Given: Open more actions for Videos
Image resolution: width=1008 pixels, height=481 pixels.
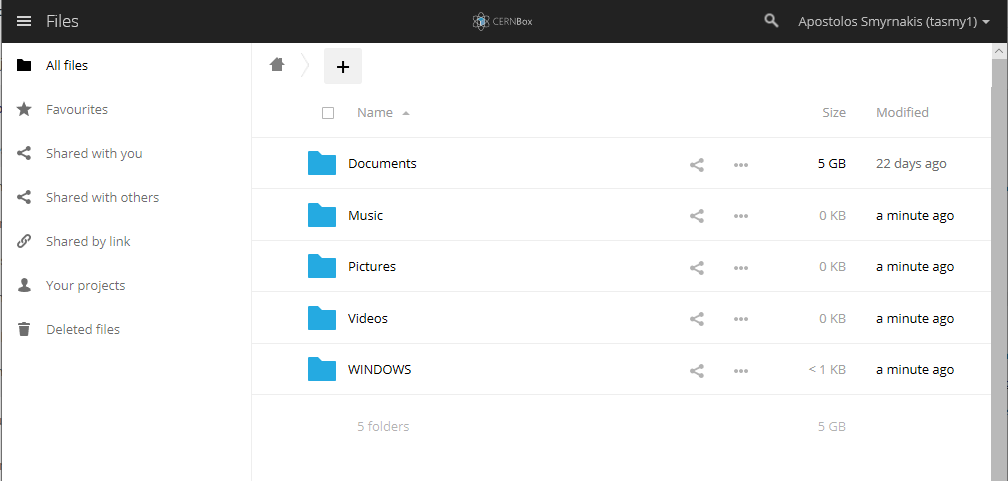Looking at the screenshot, I should coord(741,319).
